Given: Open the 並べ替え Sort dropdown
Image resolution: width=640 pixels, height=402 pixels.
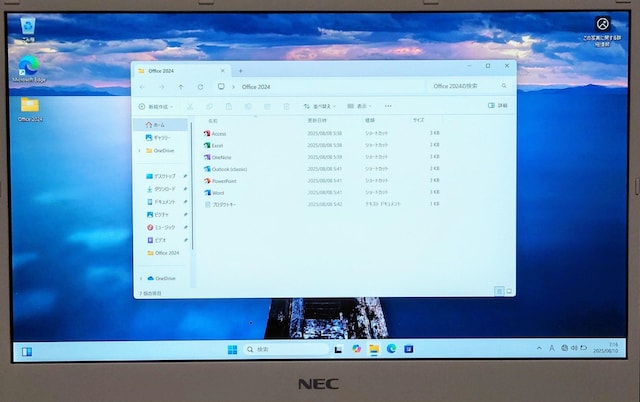Looking at the screenshot, I should [320, 106].
